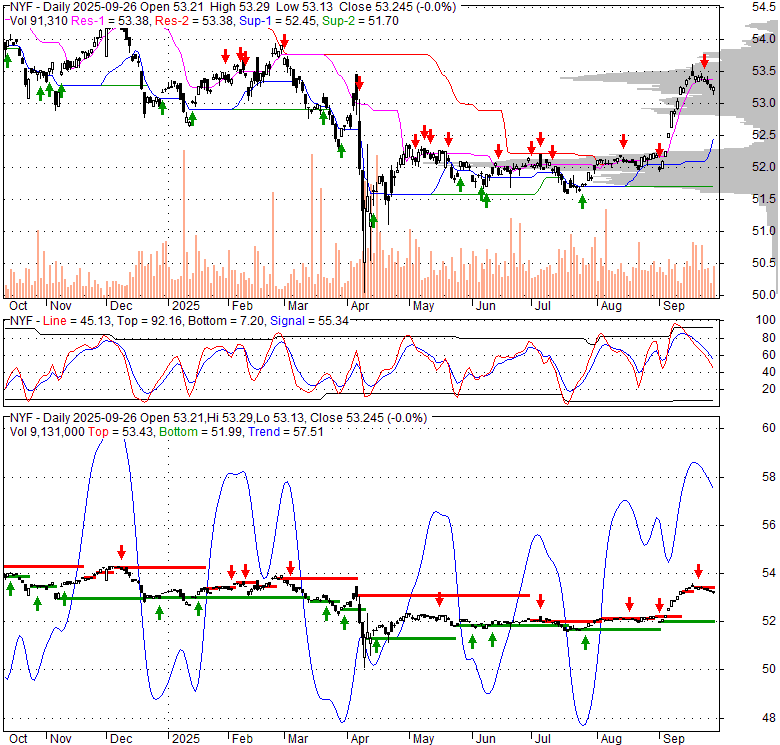Click the 80 label on oscillator axis
Screen dimensions: 780x745
(769, 338)
